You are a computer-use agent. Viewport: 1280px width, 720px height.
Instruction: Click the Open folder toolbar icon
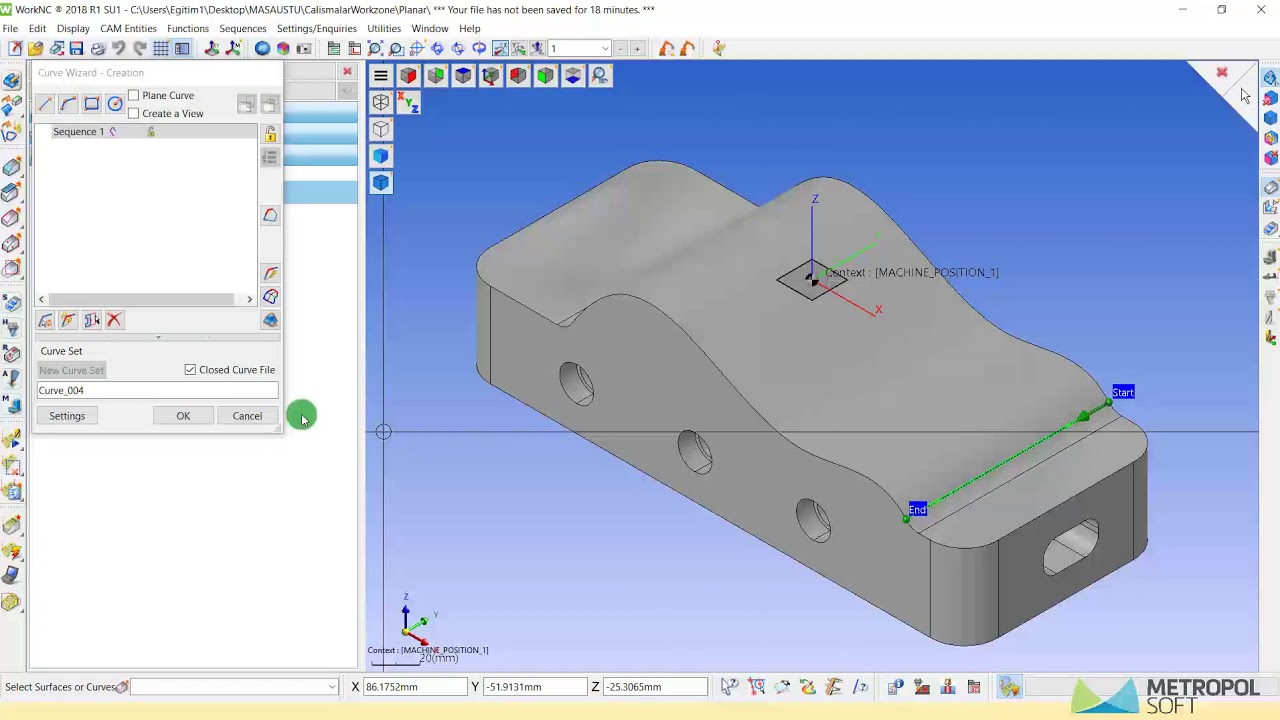[35, 48]
